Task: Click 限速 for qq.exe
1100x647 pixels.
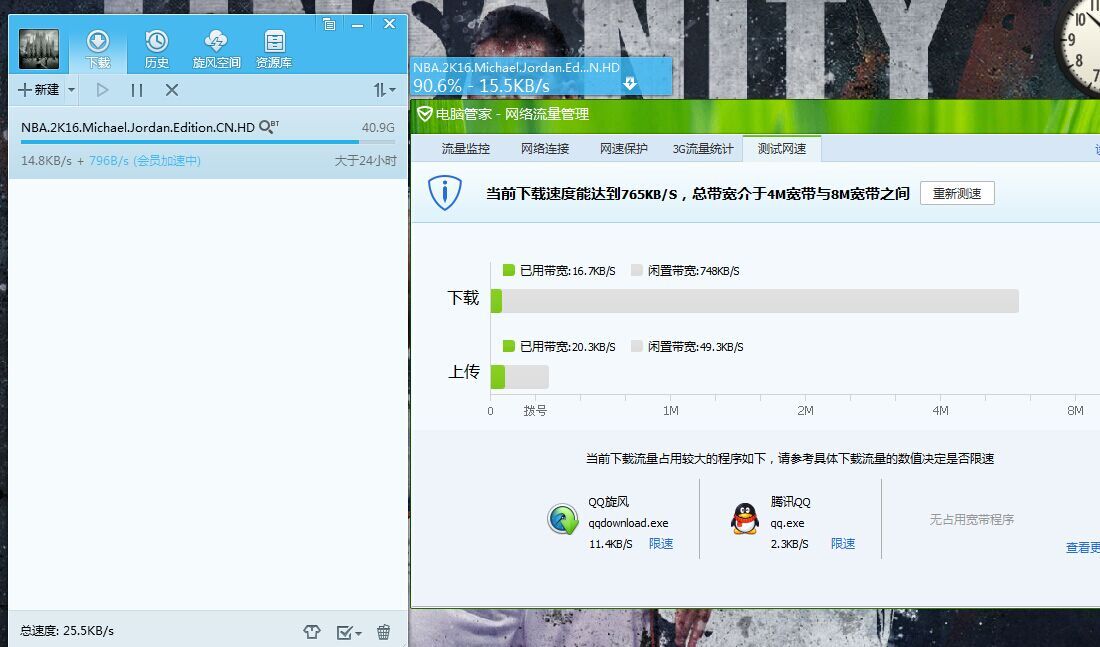Action: point(843,544)
